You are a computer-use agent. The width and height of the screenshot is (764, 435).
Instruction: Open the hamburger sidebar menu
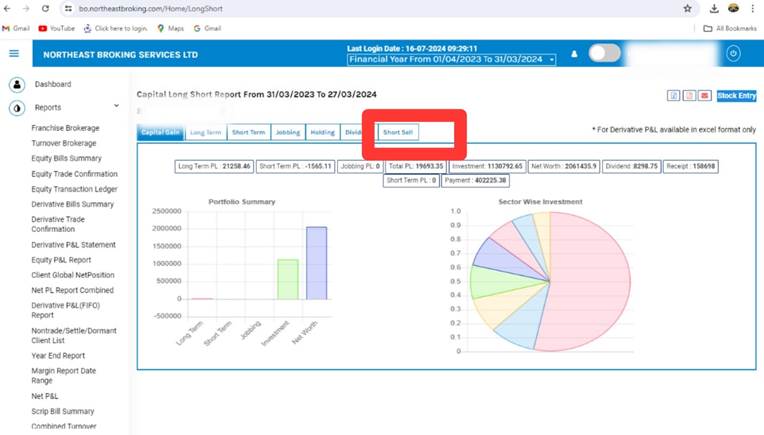[14, 54]
